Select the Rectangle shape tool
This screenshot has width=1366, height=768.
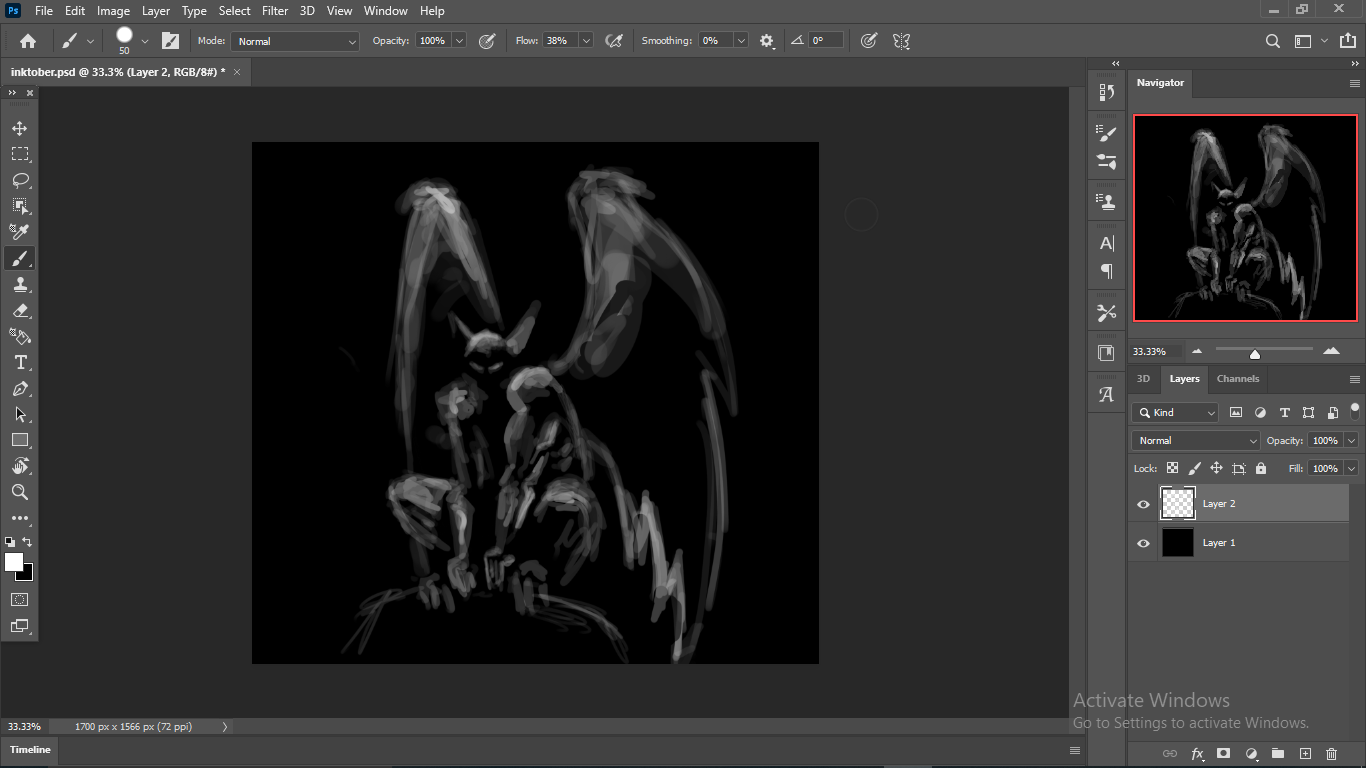20,440
